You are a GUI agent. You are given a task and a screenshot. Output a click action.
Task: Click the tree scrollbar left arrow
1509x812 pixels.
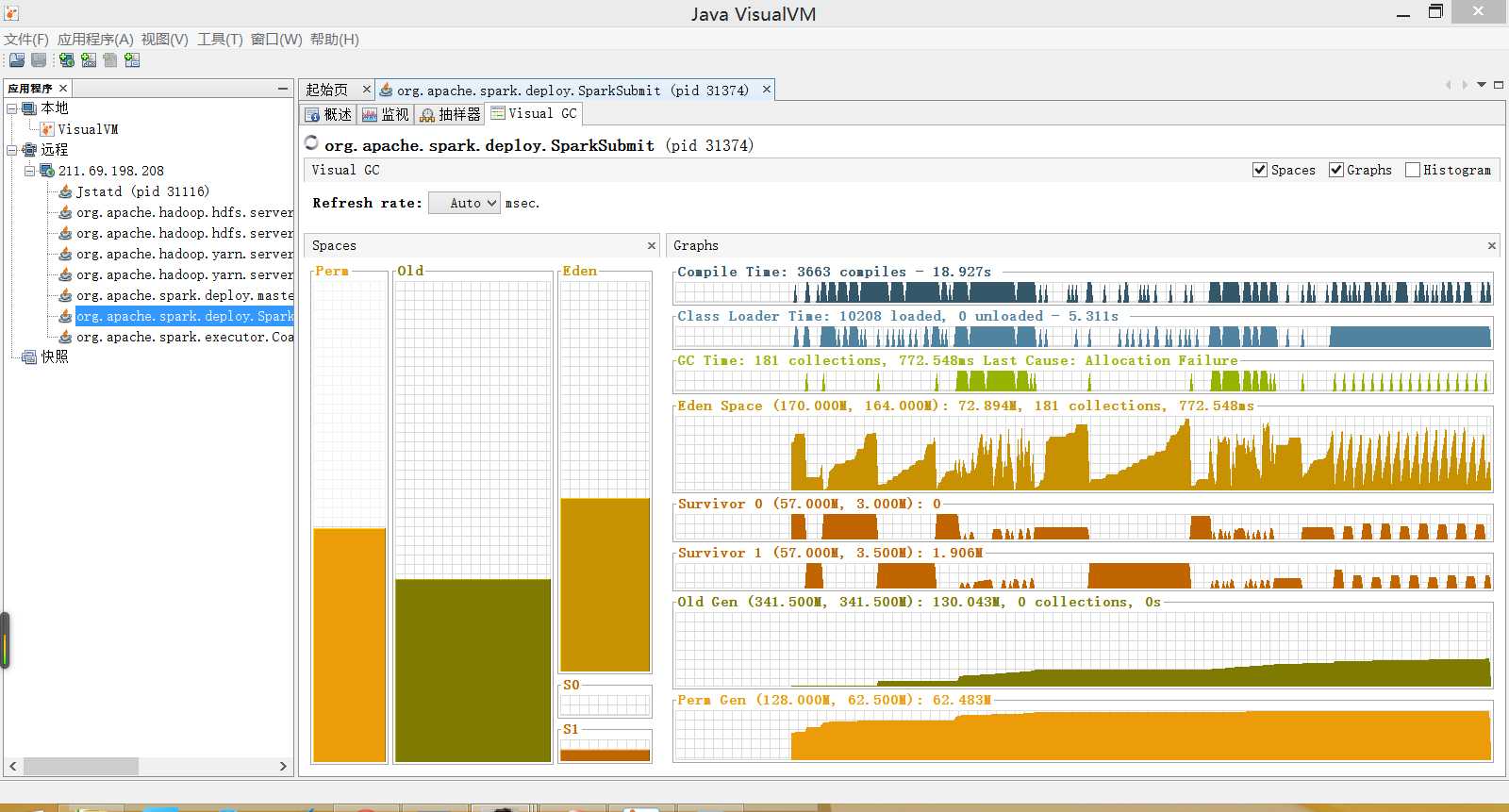(x=13, y=767)
